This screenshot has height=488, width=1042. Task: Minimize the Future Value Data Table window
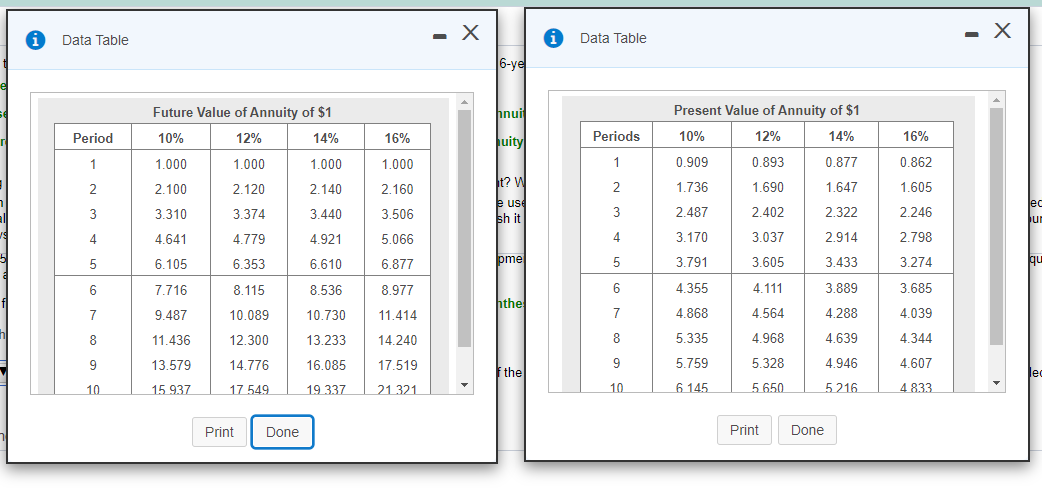pyautogui.click(x=439, y=39)
